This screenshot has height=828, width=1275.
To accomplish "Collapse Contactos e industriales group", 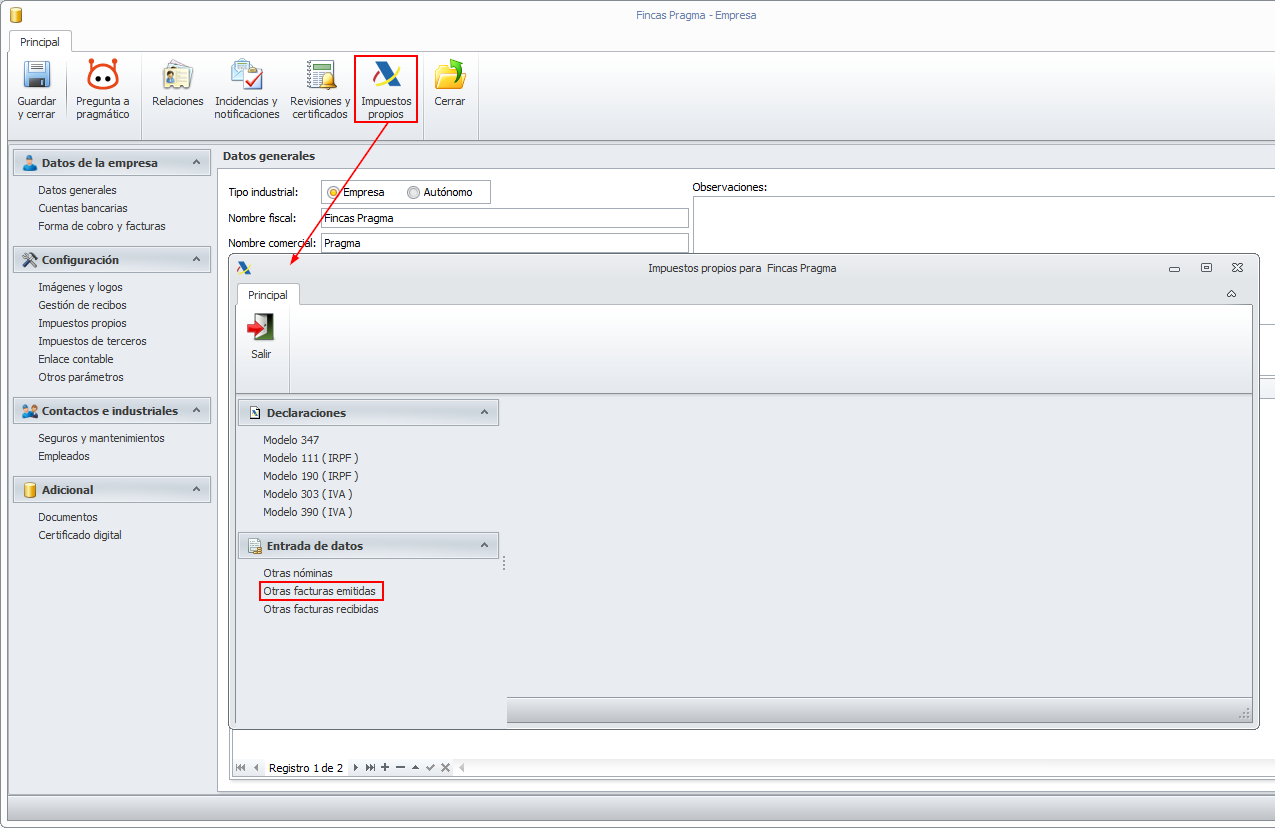I will pos(196,411).
